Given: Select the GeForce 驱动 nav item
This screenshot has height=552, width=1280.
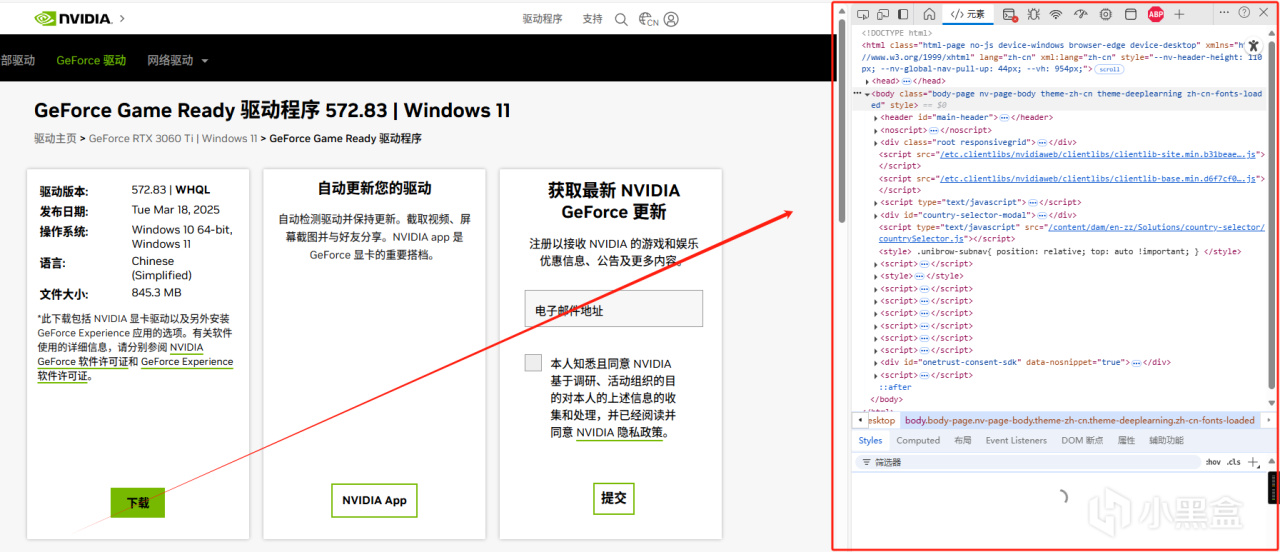Looking at the screenshot, I should tap(91, 60).
